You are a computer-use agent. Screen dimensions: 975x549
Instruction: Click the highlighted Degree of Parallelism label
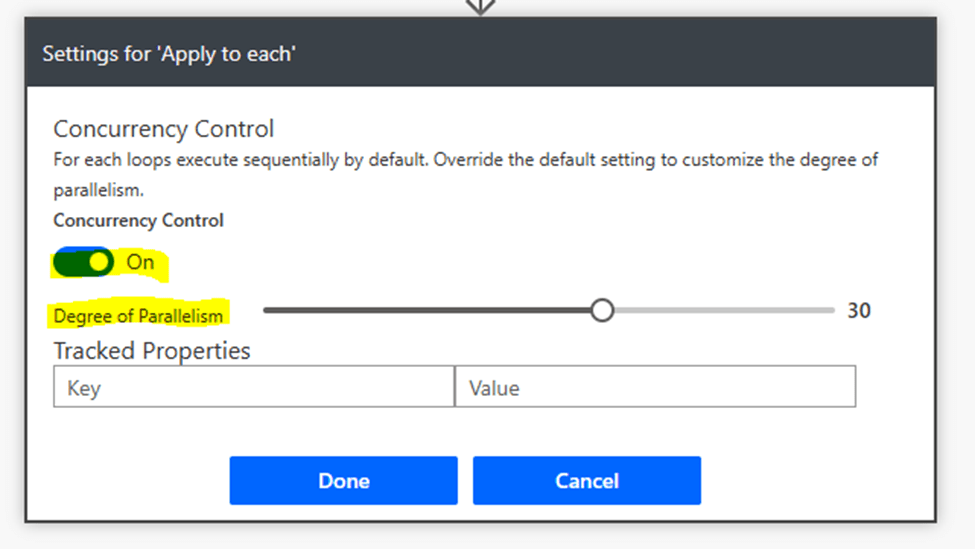pyautogui.click(x=139, y=316)
